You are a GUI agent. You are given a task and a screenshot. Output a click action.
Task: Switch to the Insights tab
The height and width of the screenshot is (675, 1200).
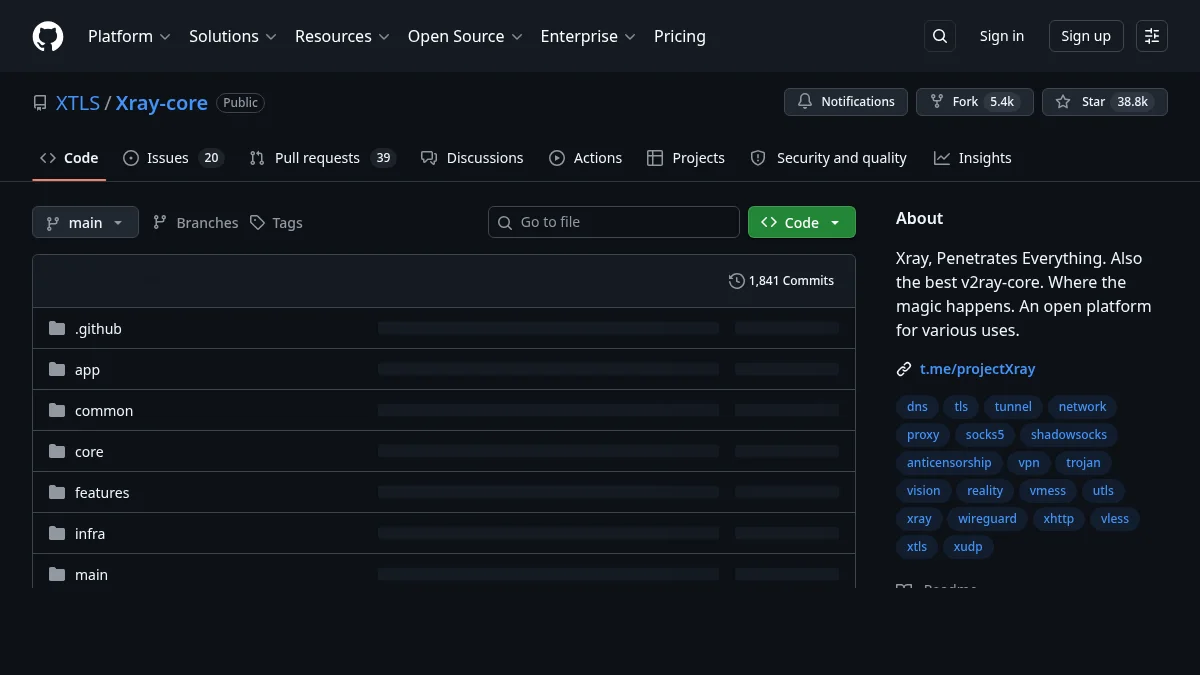point(973,158)
